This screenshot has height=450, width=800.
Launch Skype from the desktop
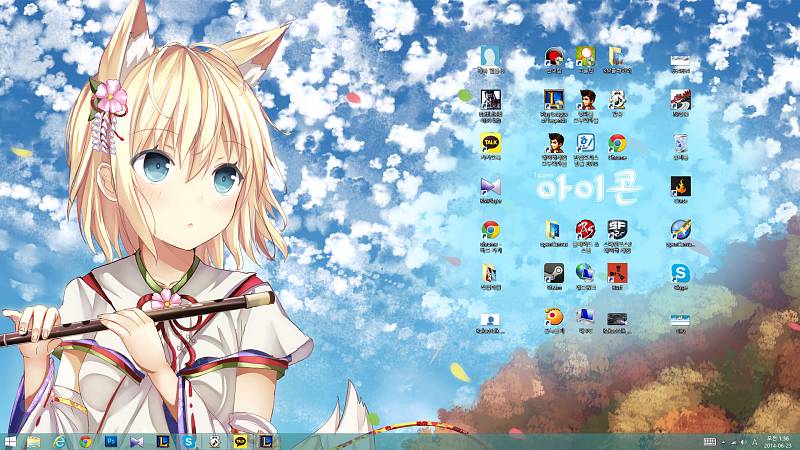tap(681, 273)
